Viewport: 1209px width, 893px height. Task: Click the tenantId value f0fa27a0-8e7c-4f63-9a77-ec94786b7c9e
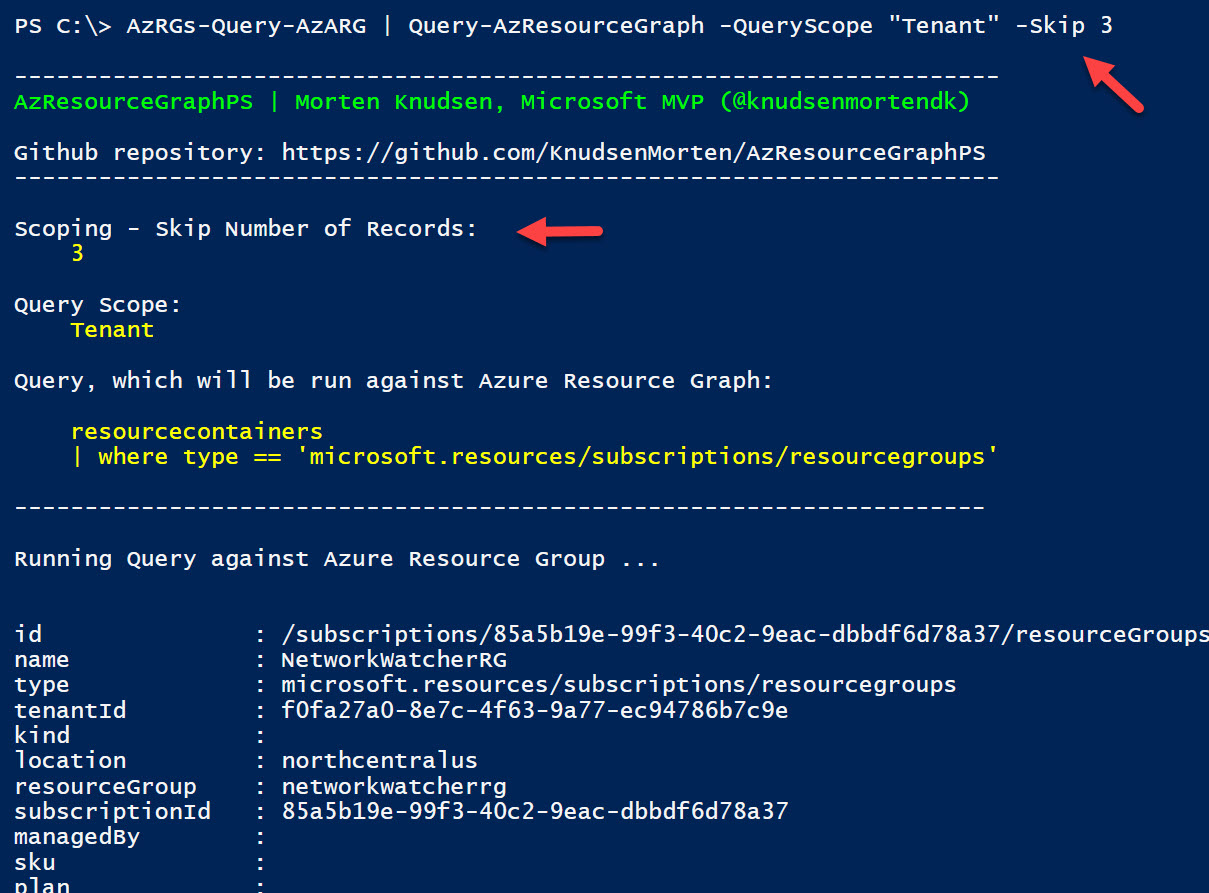coord(534,711)
